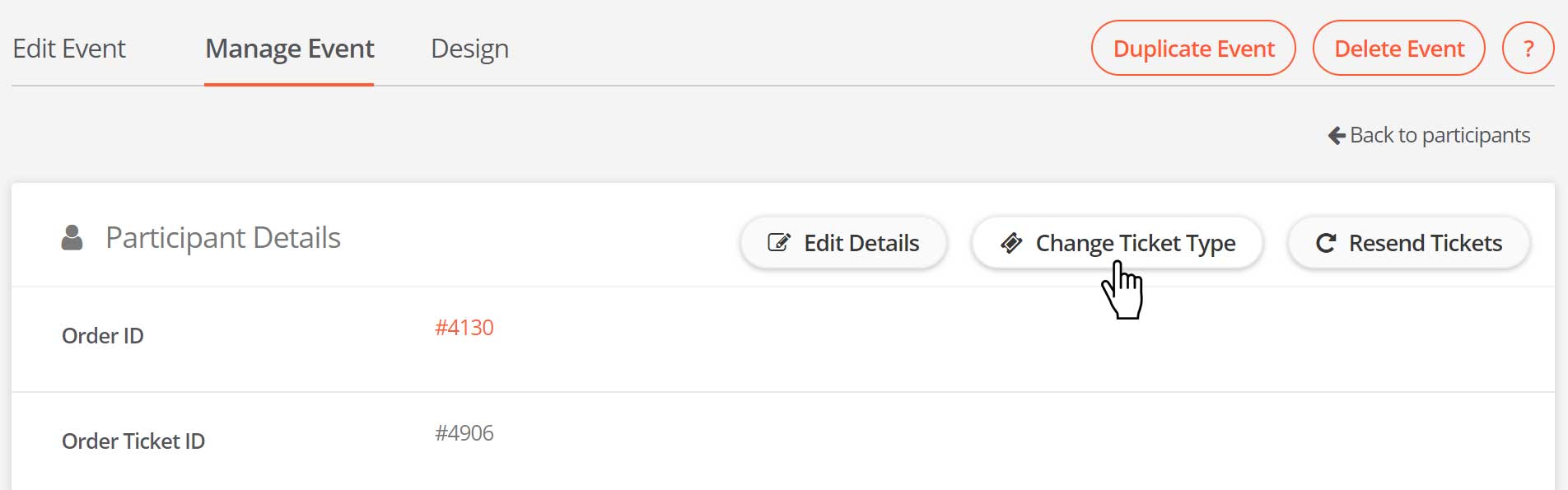Select the Manage Event tab
Screen dimensions: 1568x490
coord(289,49)
